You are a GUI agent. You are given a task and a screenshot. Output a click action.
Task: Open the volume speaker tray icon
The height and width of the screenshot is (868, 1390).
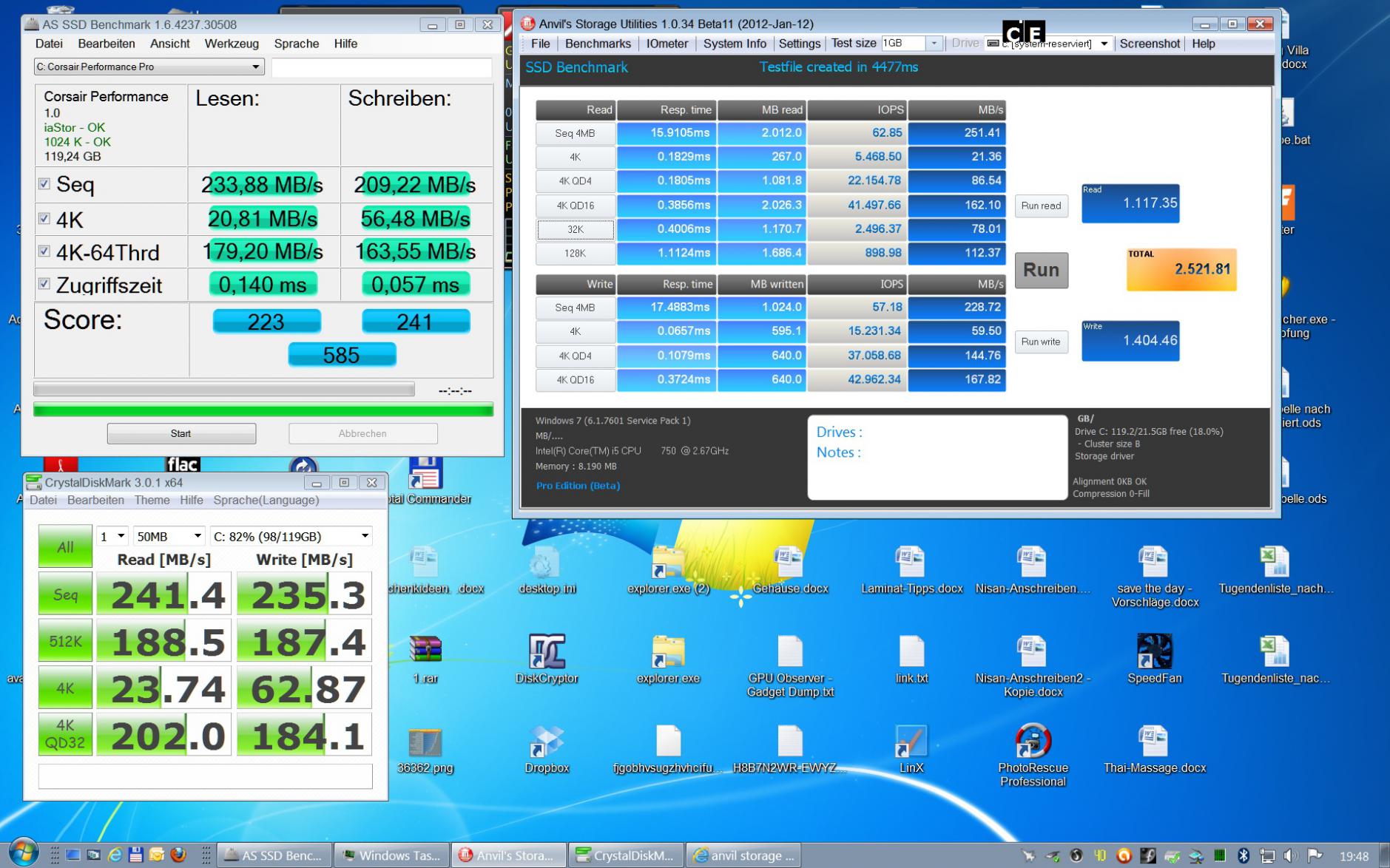click(x=1291, y=855)
